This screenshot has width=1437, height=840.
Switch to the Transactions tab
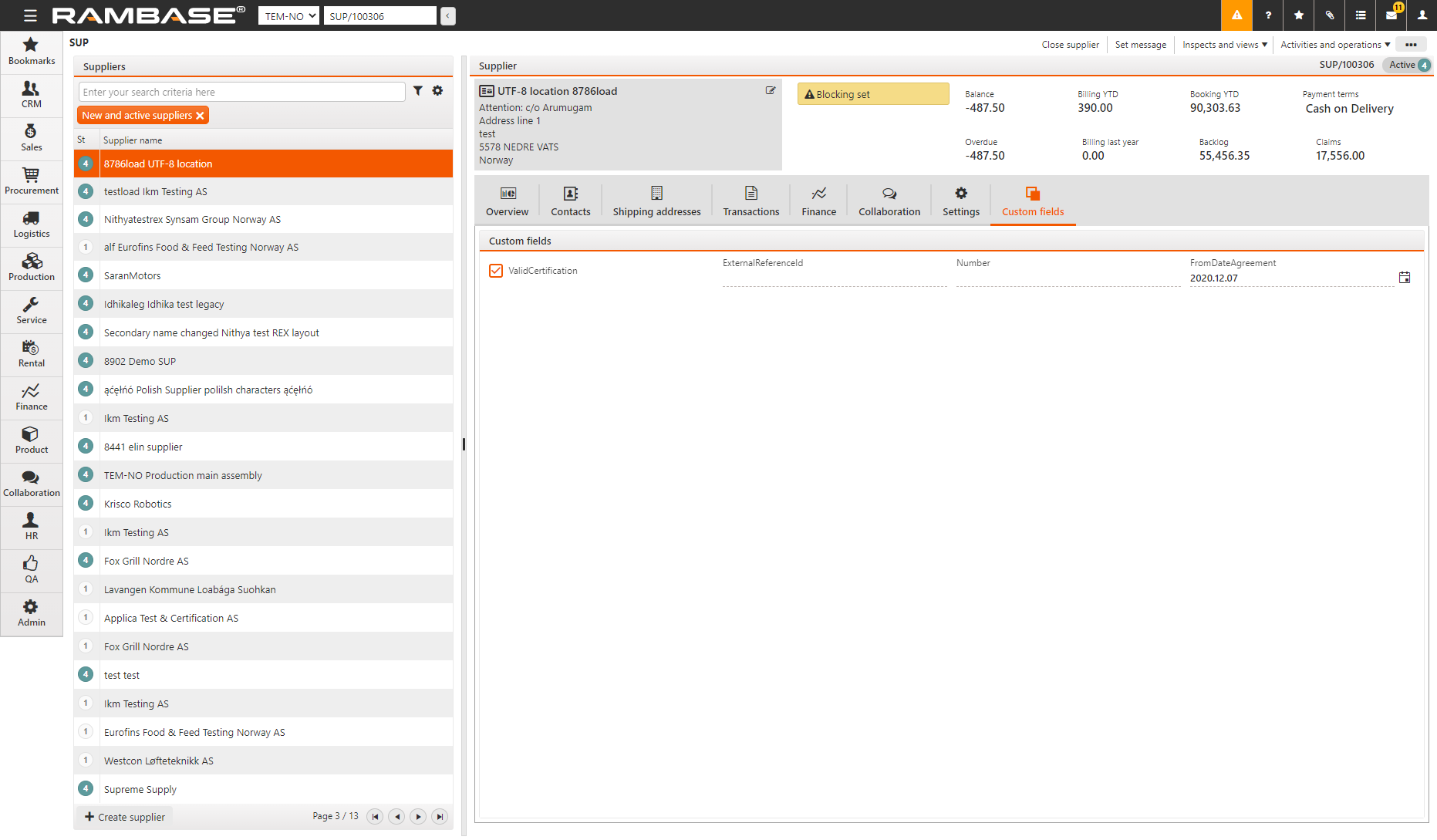(751, 201)
